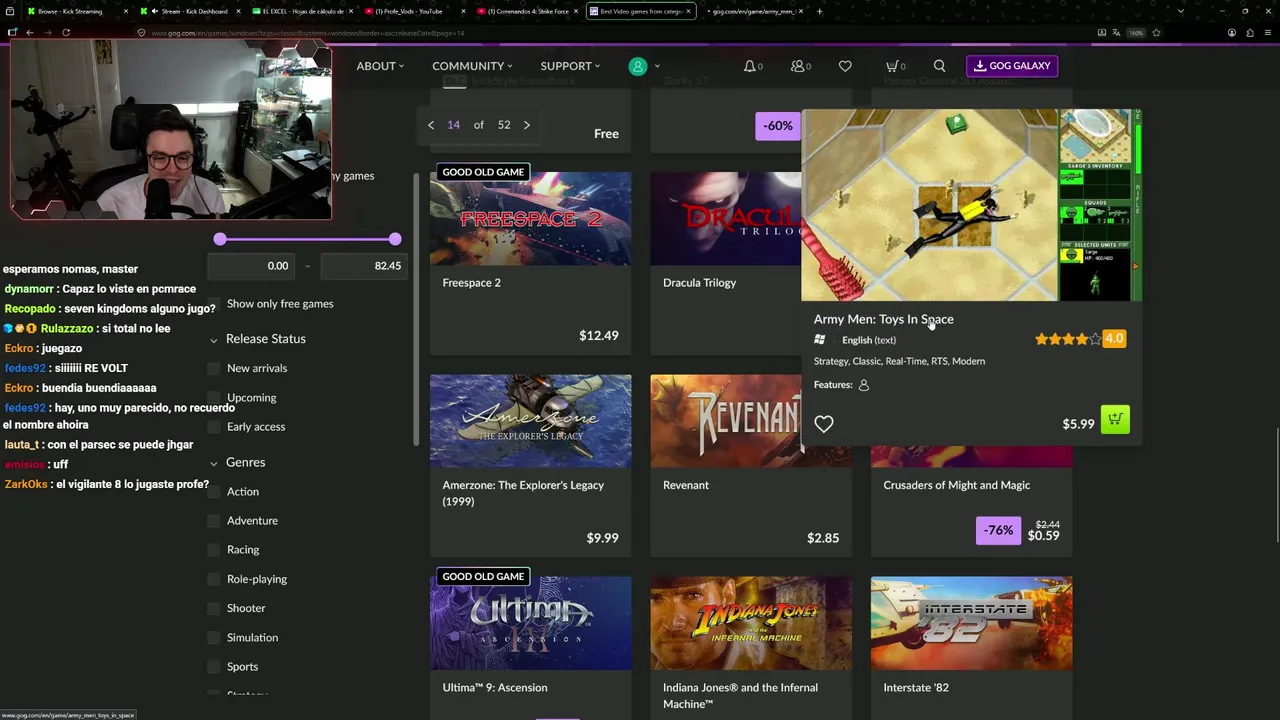Tick the Adventure genre checkbox
This screenshot has height=720, width=1280.
click(x=214, y=521)
